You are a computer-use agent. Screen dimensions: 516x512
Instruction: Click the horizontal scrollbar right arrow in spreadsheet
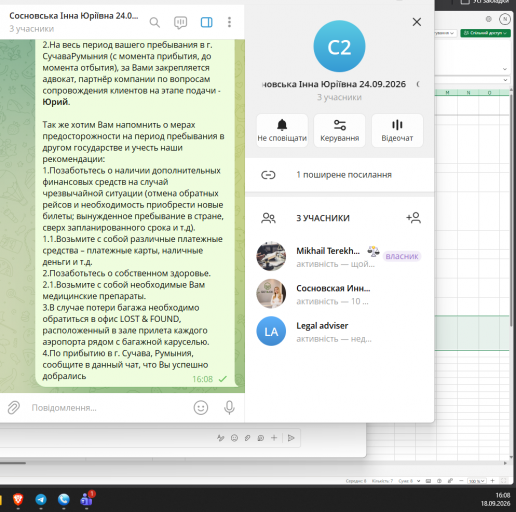click(505, 463)
